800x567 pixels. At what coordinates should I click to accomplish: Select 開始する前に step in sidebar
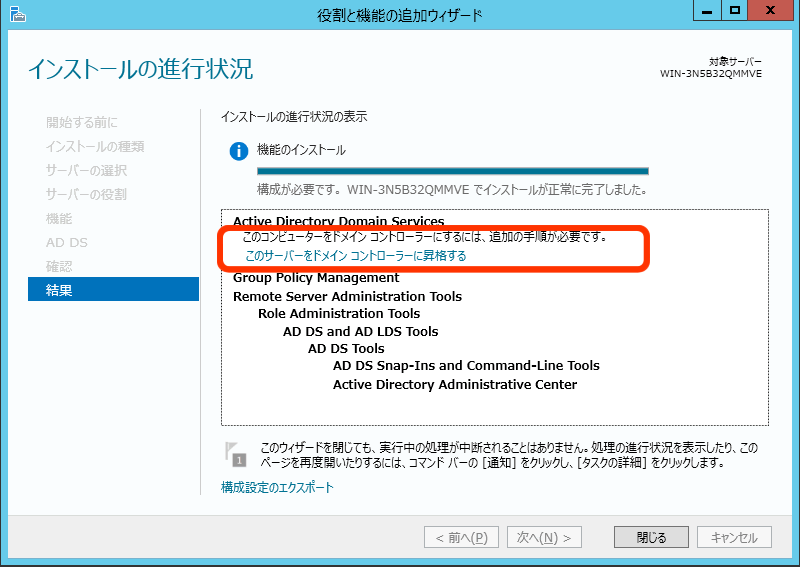(x=82, y=122)
